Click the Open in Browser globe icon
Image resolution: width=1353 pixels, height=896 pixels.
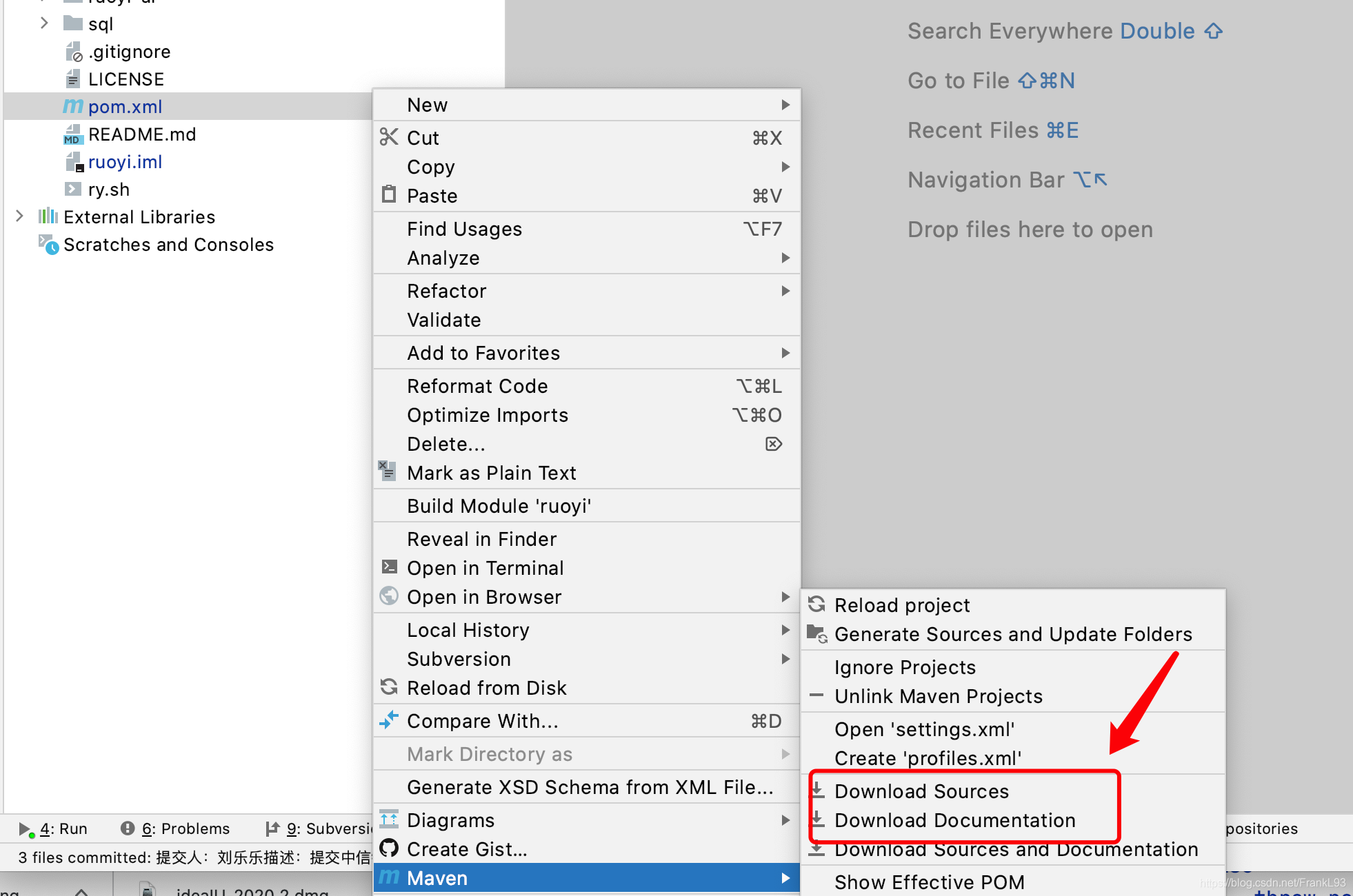tap(389, 595)
